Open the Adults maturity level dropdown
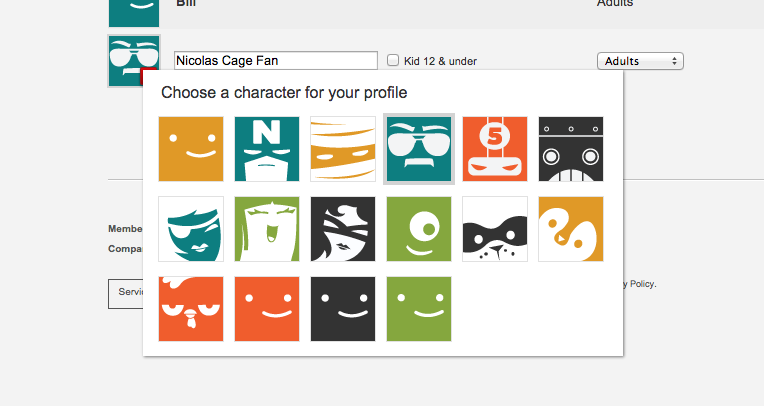This screenshot has height=406, width=764. (x=640, y=61)
